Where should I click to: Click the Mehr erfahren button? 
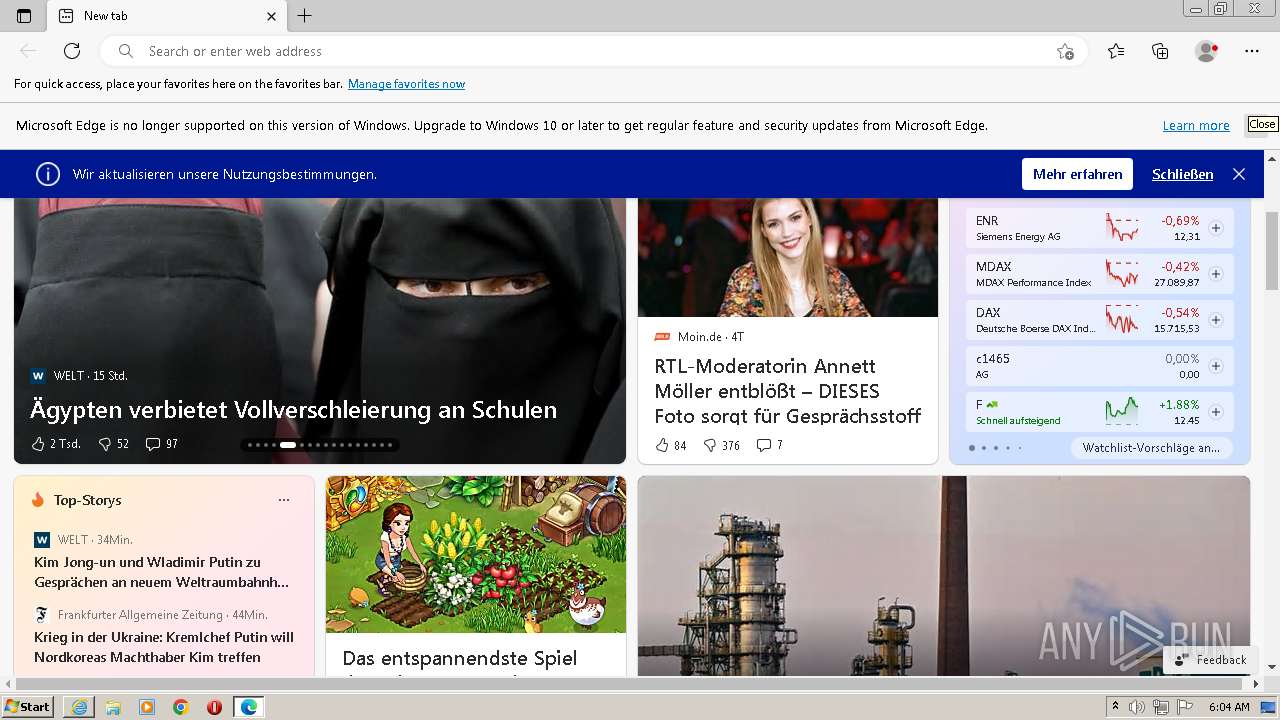[1077, 174]
